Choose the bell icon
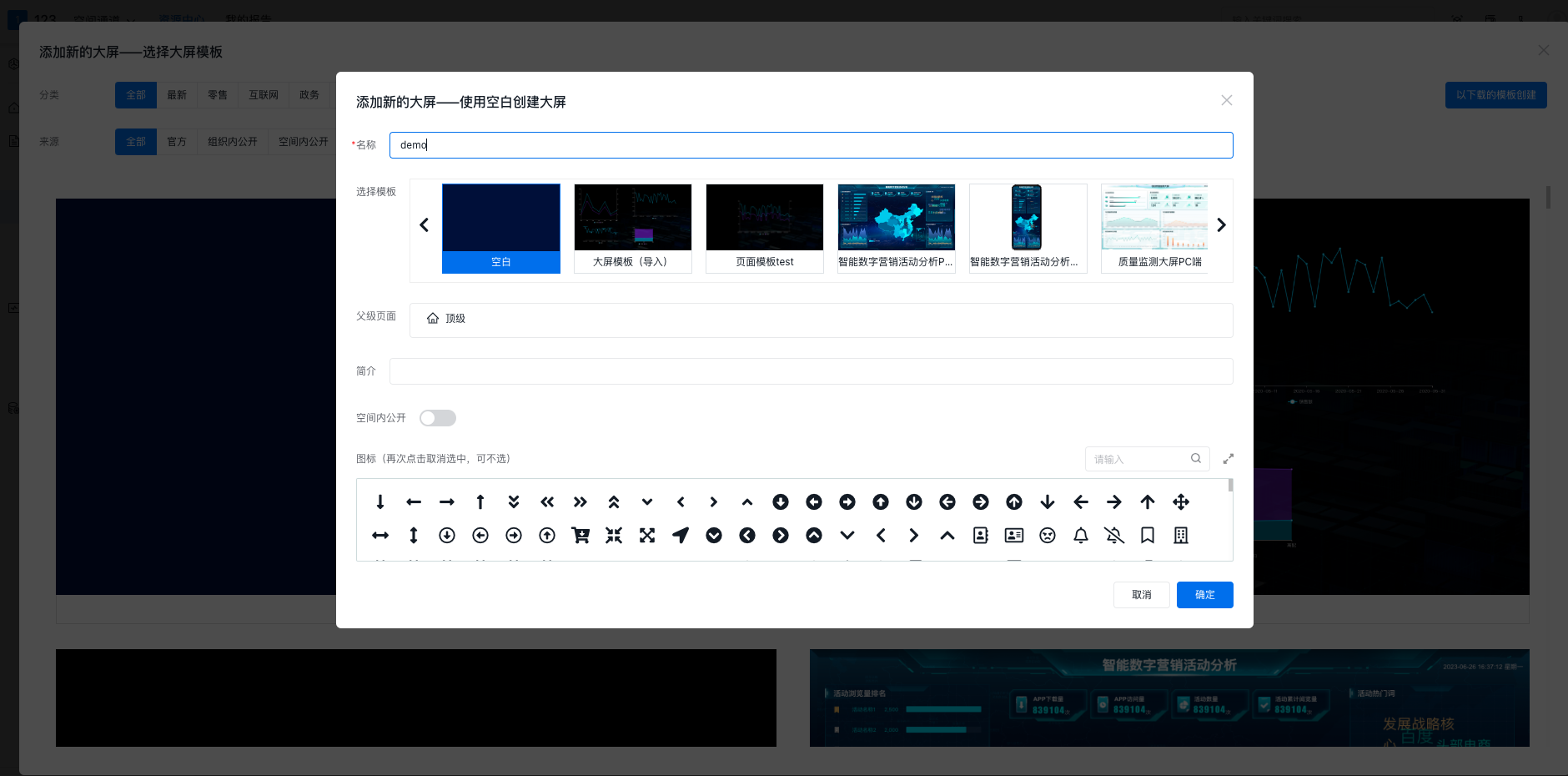 point(1081,535)
